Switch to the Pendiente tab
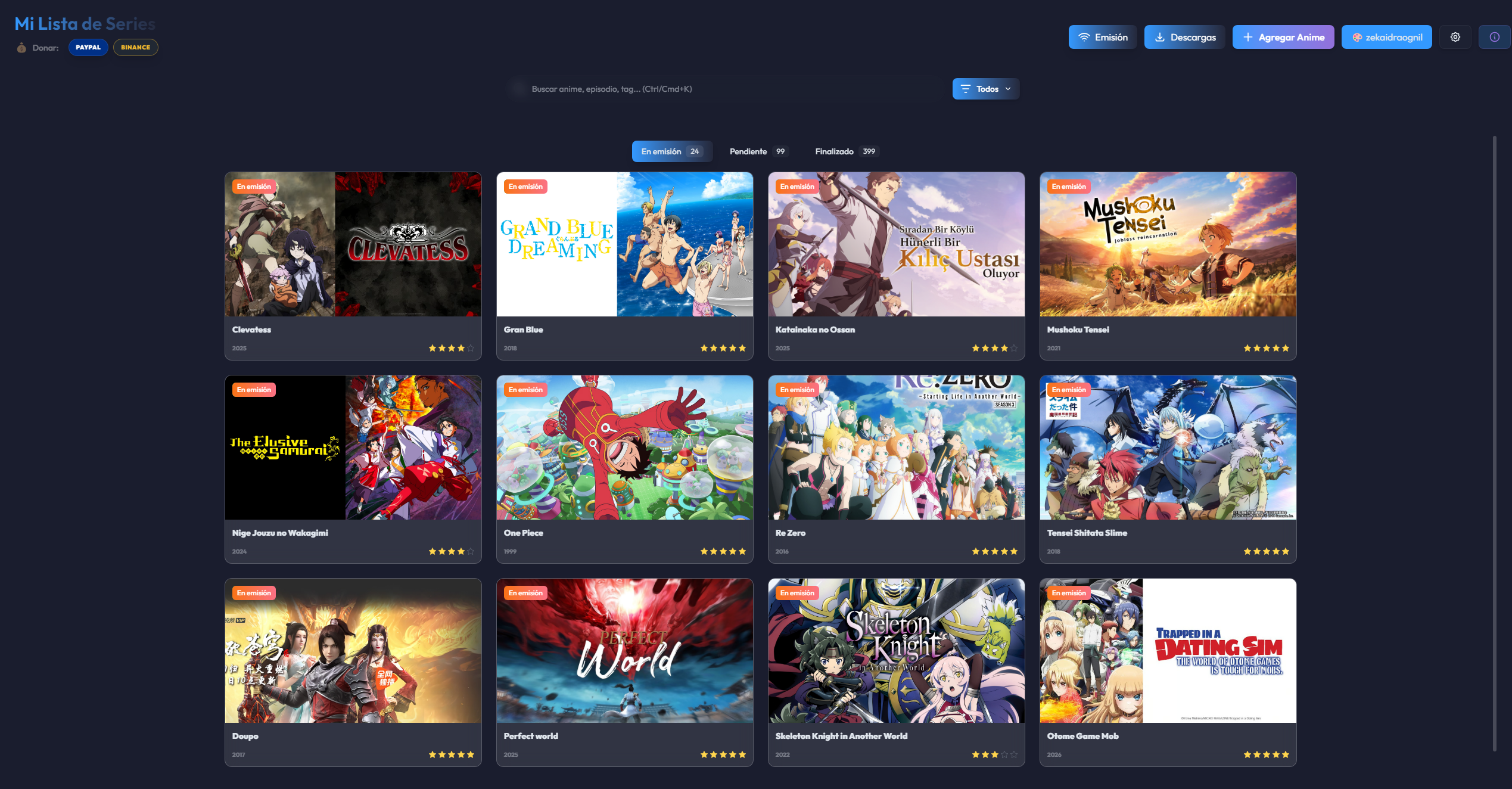 (758, 151)
